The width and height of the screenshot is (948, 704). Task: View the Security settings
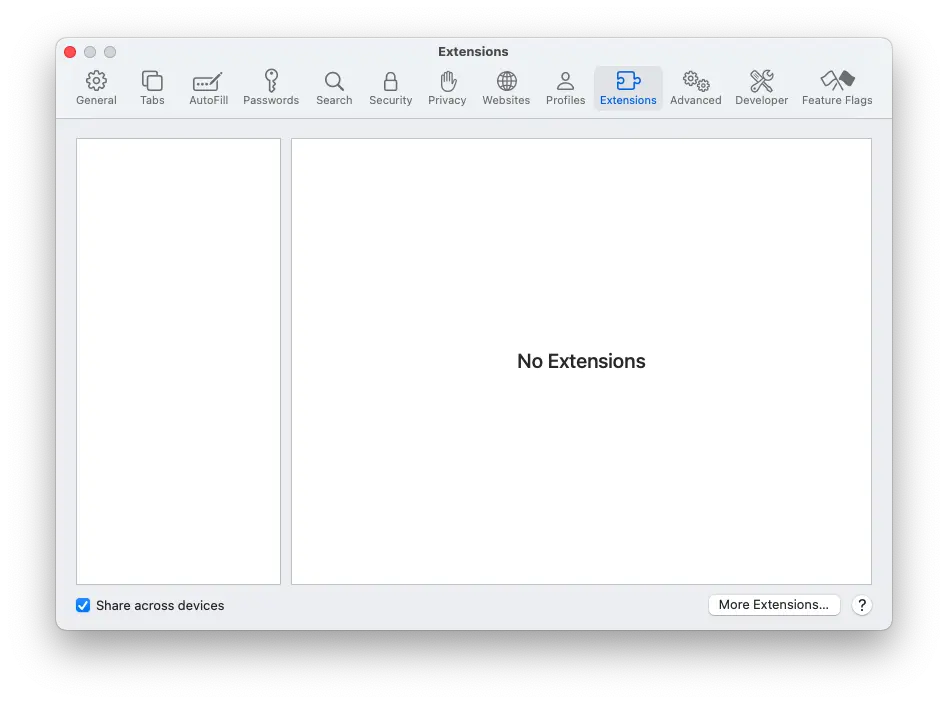click(390, 87)
